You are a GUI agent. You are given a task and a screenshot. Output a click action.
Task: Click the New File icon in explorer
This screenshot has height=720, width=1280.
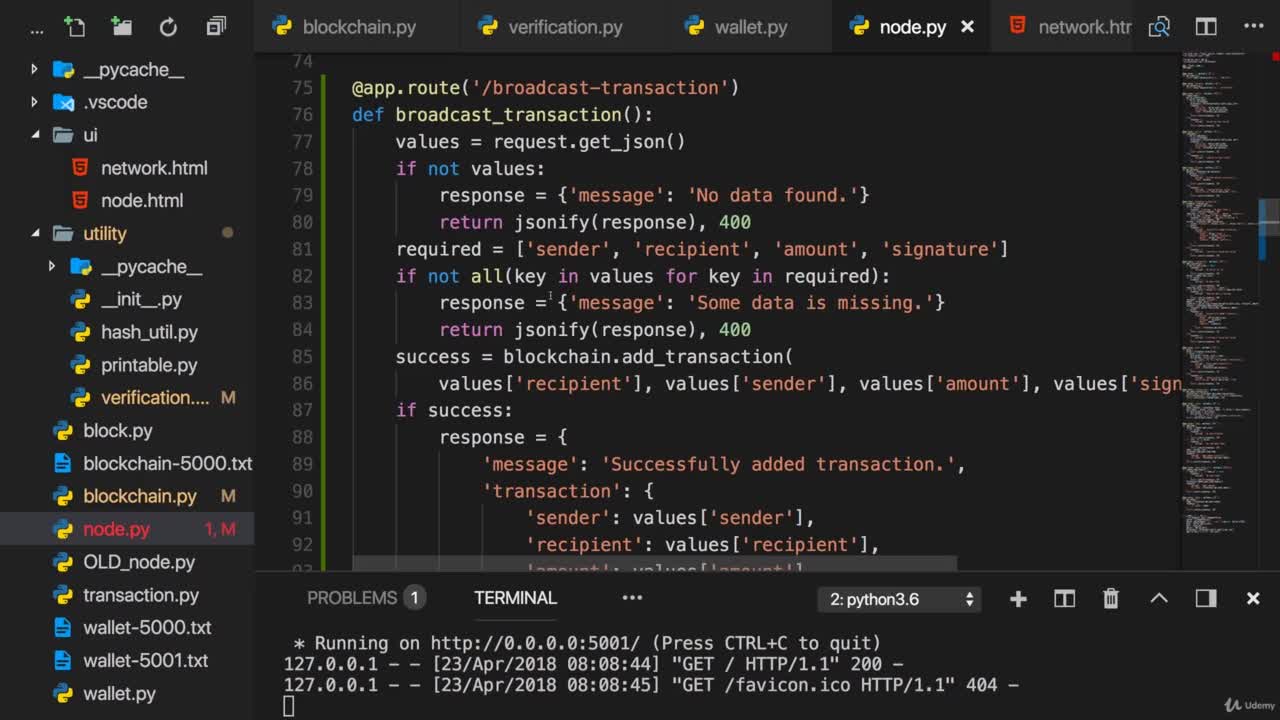tap(75, 27)
